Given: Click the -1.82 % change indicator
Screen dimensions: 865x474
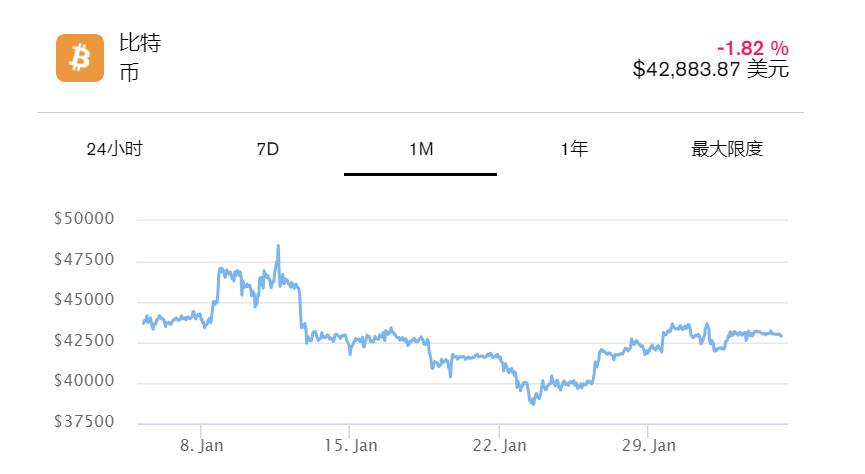Looking at the screenshot, I should [x=752, y=47].
